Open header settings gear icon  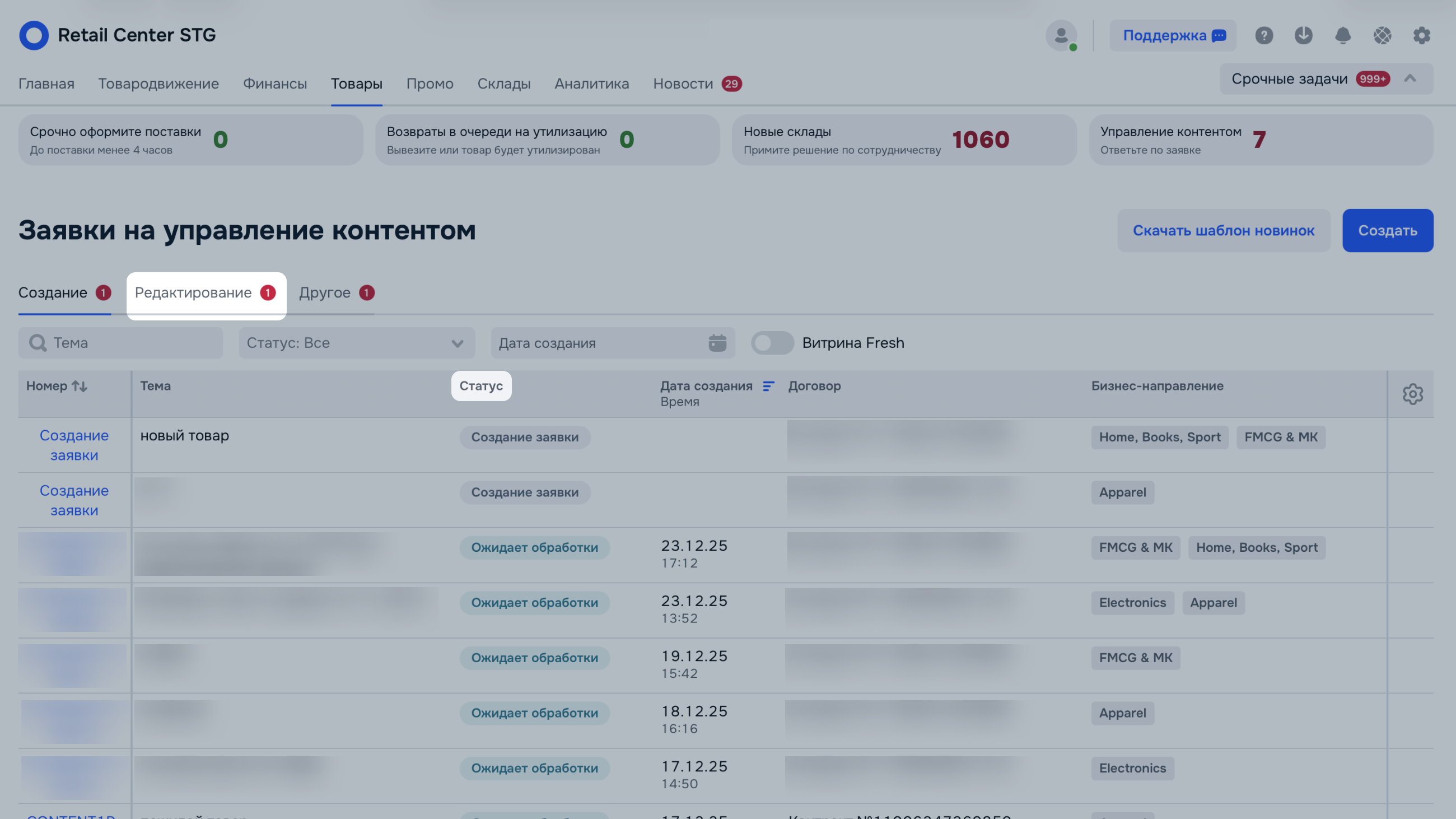click(1421, 36)
